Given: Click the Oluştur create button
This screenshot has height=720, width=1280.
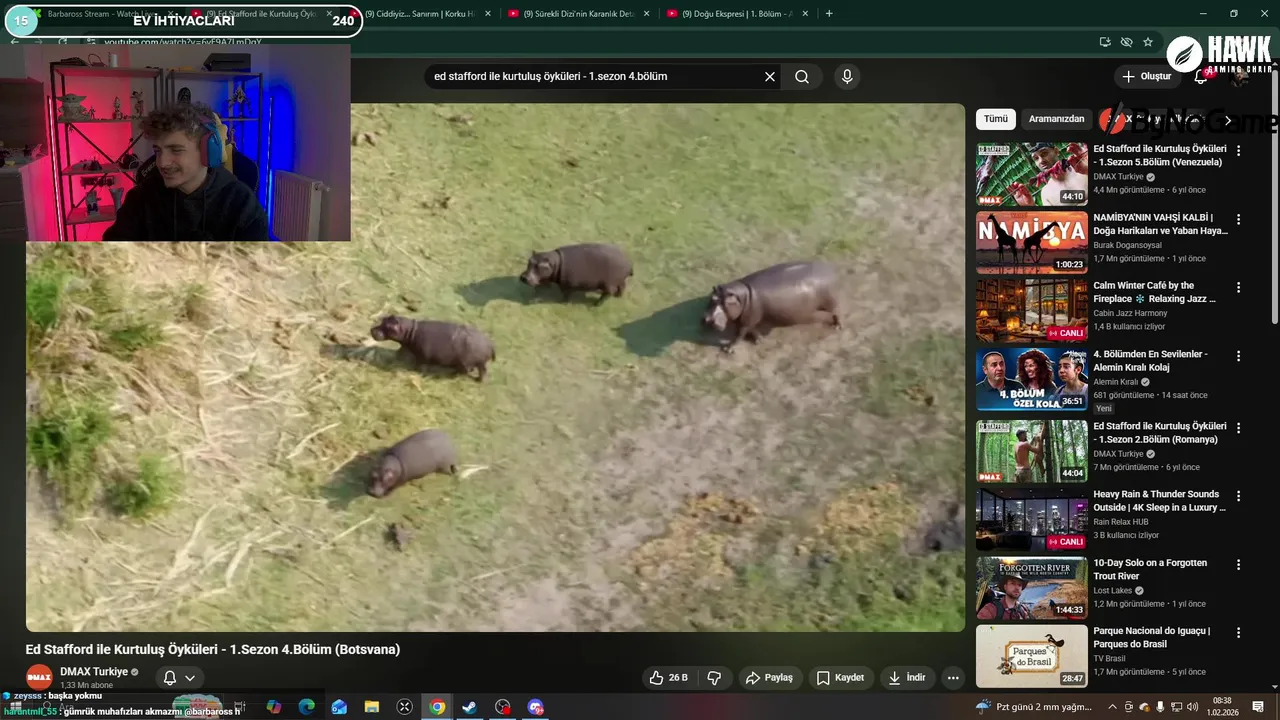Looking at the screenshot, I should [1147, 76].
